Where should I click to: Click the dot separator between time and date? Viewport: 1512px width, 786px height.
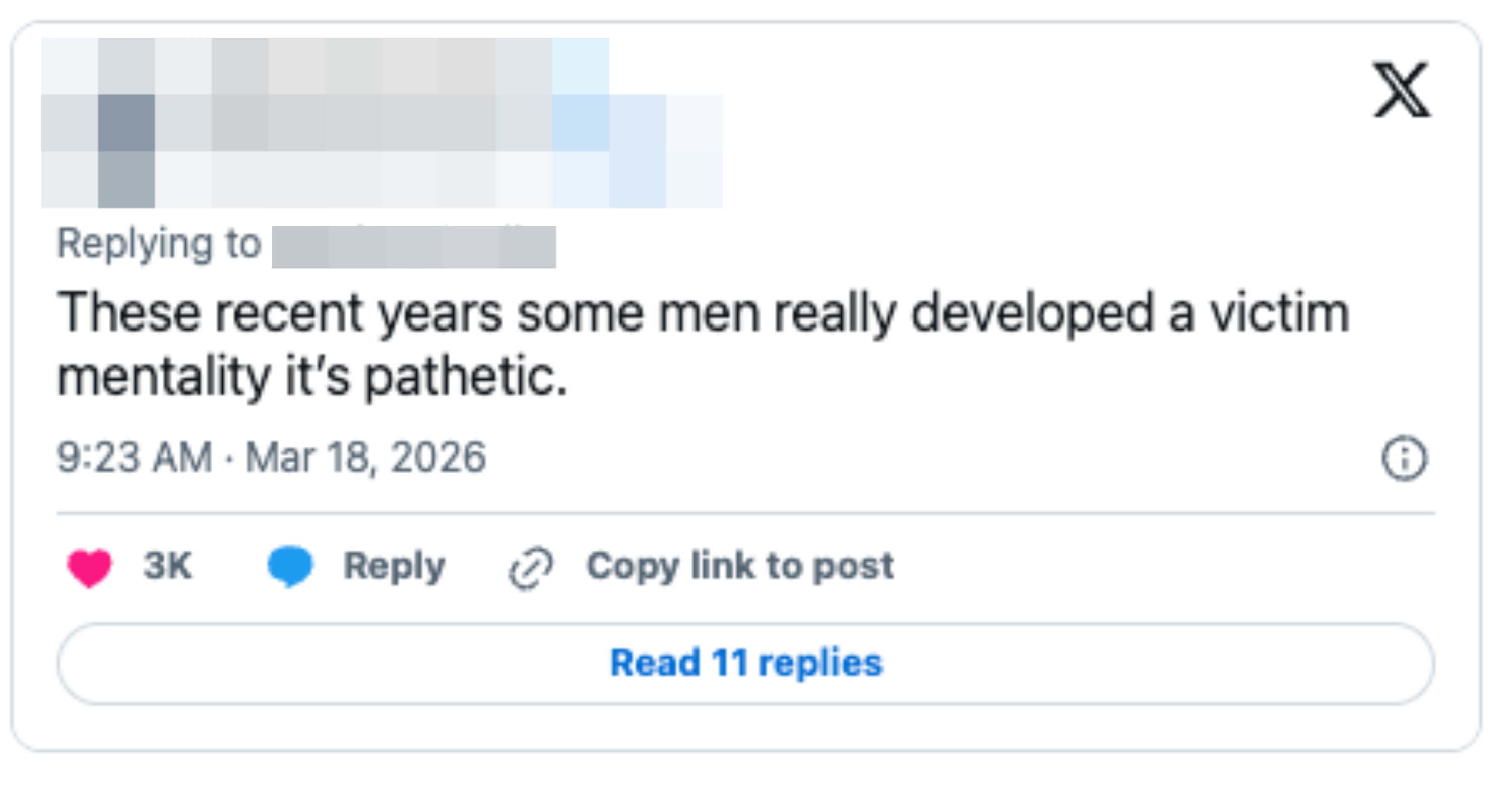pyautogui.click(x=229, y=458)
